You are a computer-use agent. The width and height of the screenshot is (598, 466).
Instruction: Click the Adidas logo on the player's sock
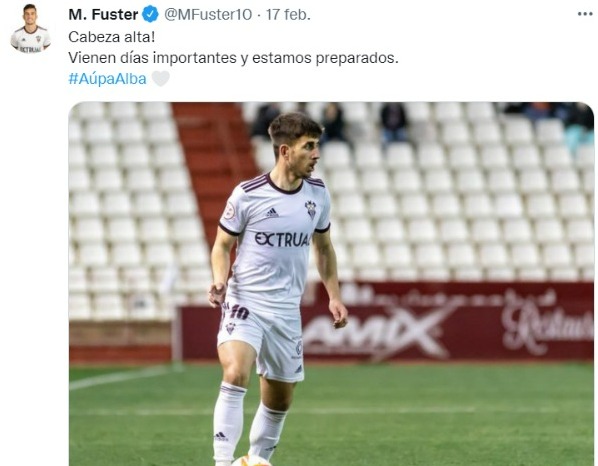pos(220,436)
